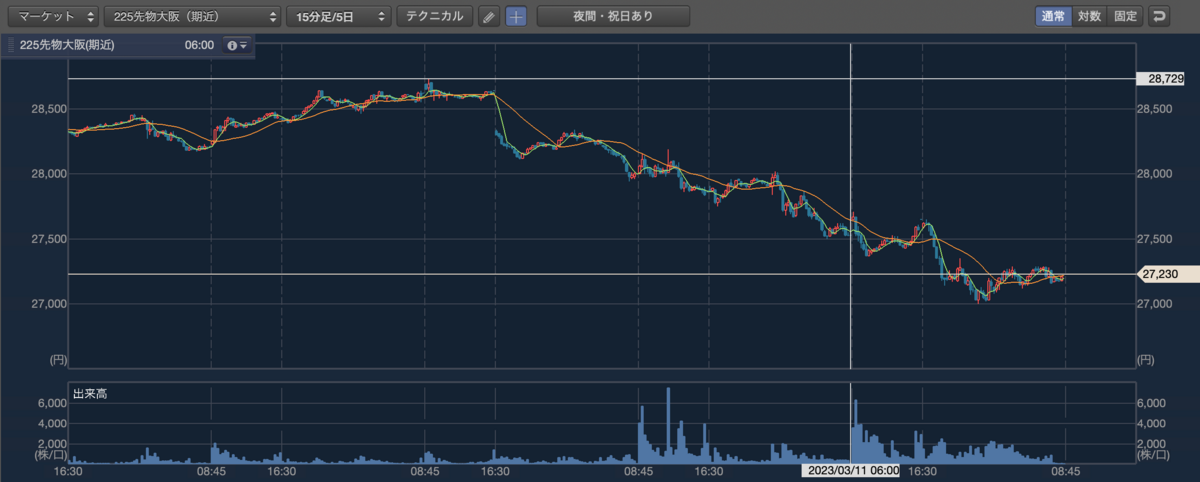
Task: Click the 夜間・祝日あり button
Action: (613, 16)
